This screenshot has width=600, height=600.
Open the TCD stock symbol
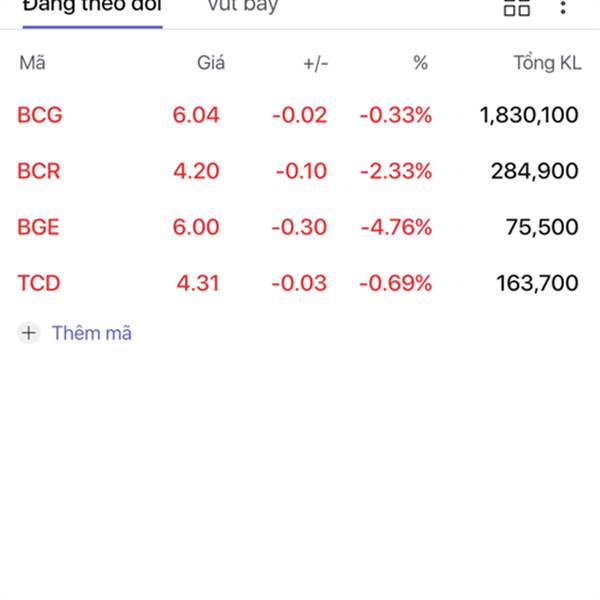pos(39,283)
